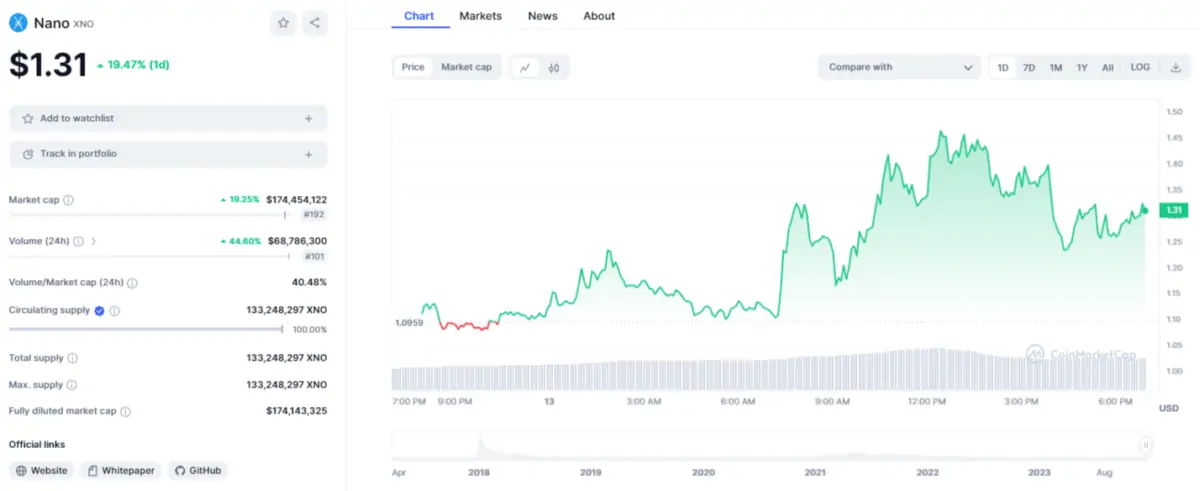Viewport: 1200px width, 491px height.
Task: Open Total supply info icon
Action: 73,358
